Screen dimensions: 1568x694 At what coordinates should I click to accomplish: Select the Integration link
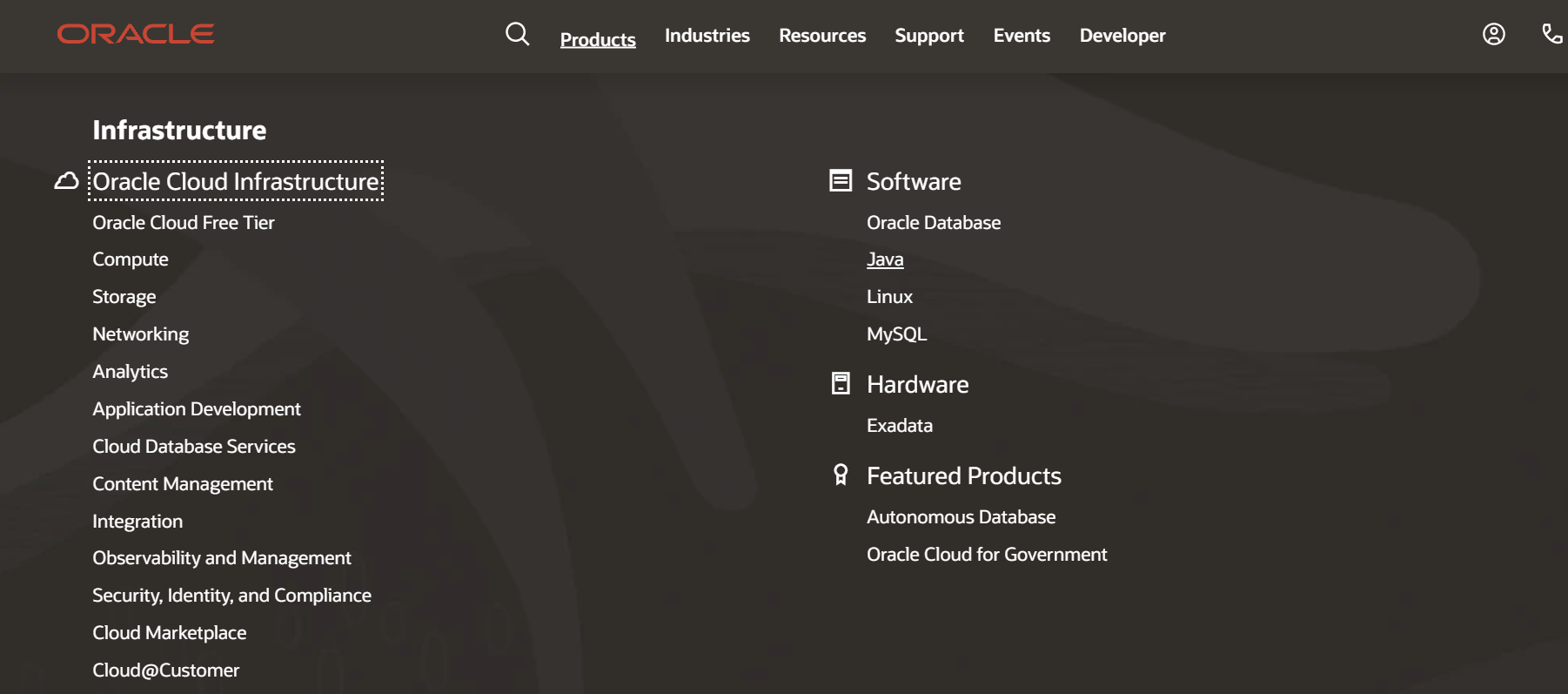click(137, 522)
